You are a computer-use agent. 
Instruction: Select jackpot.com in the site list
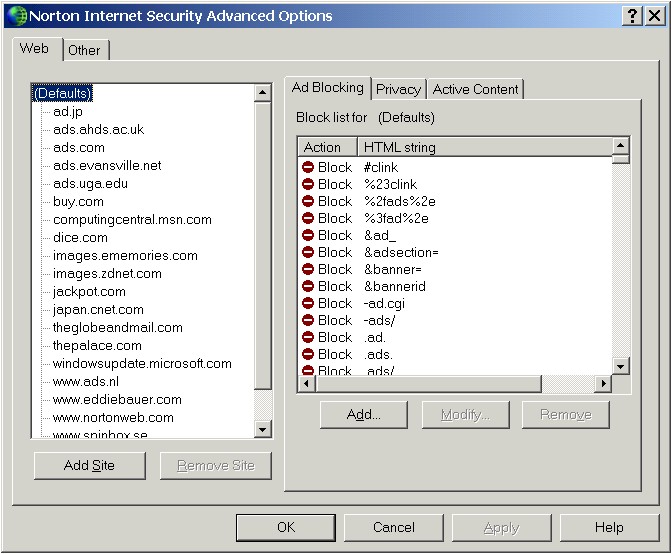click(89, 291)
